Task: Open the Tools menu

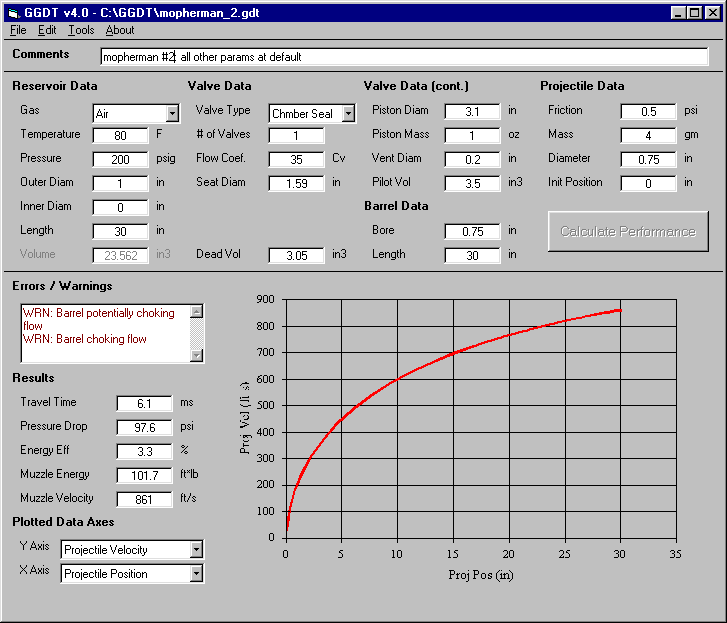Action: (x=81, y=30)
